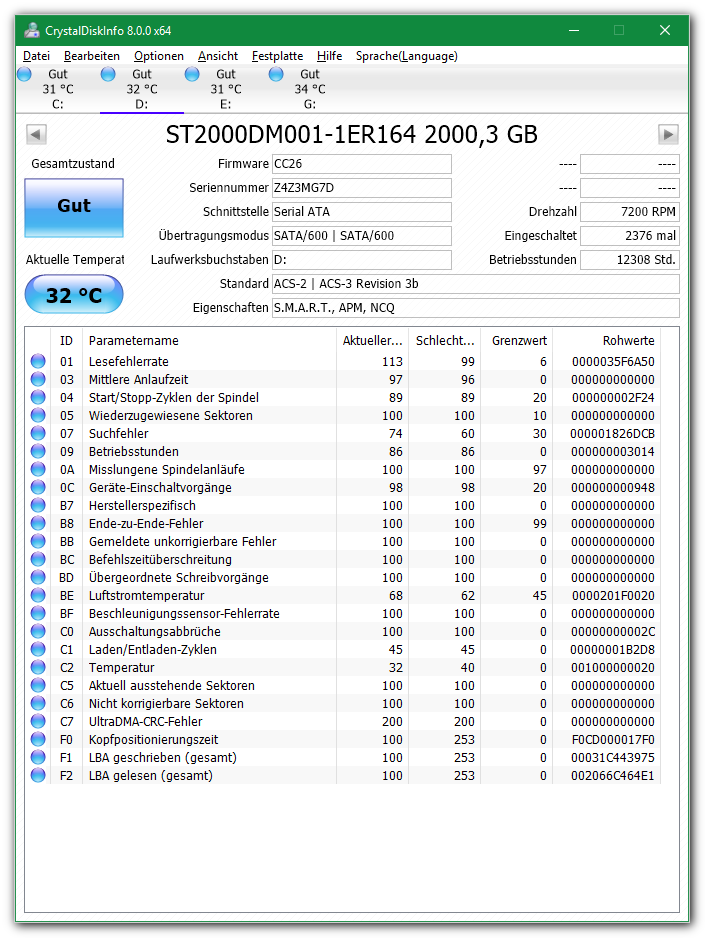The height and width of the screenshot is (938, 705).
Task: Click status icon of Luftstromtemperatur row
Action: point(38,595)
